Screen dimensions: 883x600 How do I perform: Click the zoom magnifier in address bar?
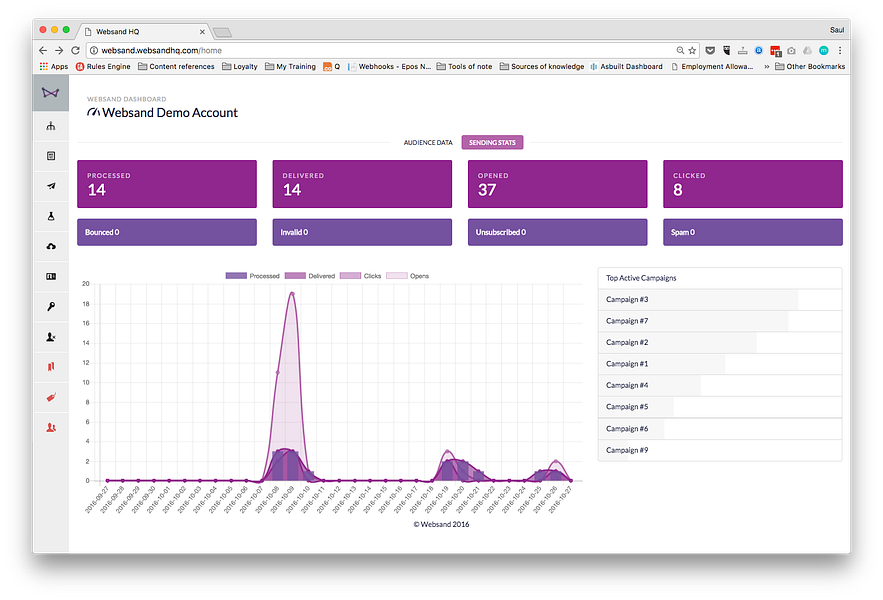(680, 50)
